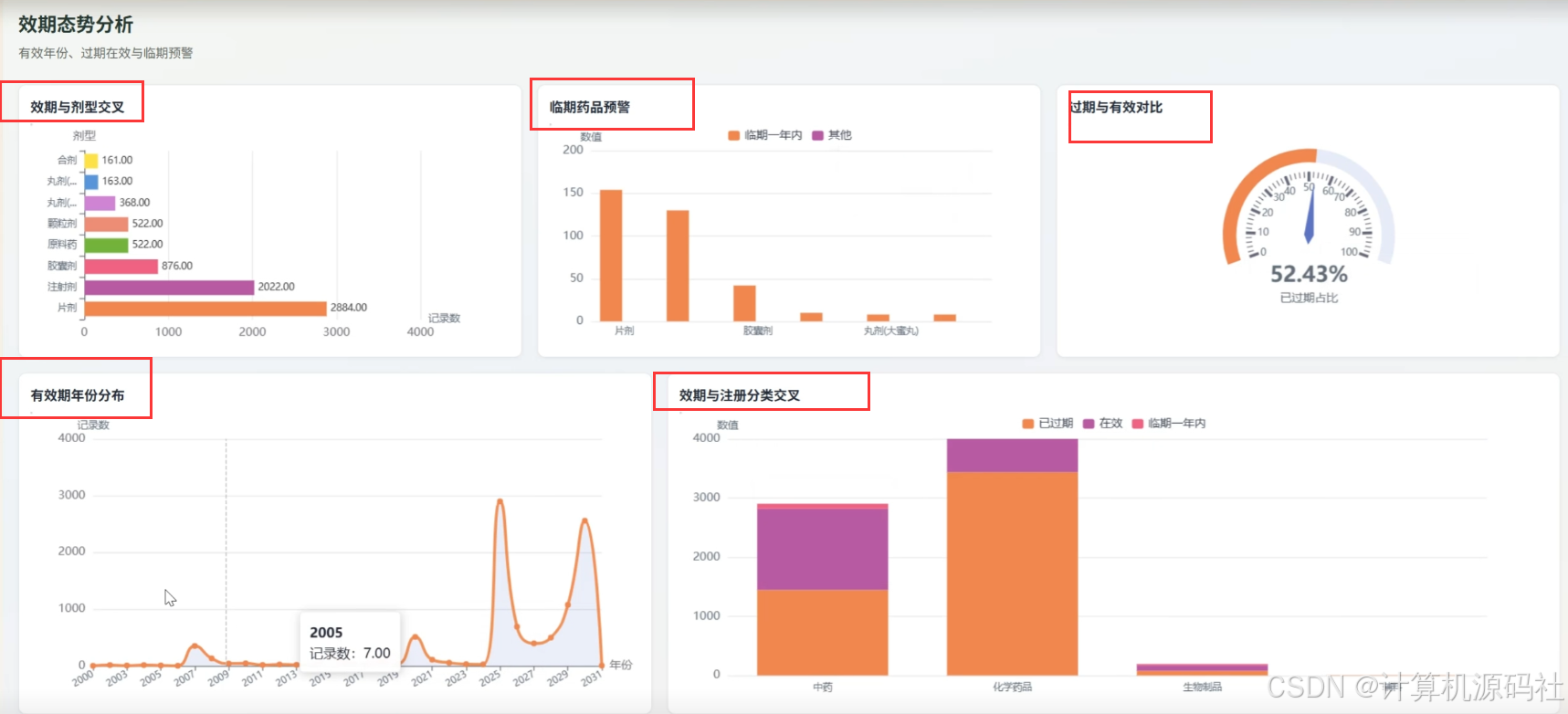Click the purple top segment of 化学药品 bar
1568x714 pixels.
1012,456
